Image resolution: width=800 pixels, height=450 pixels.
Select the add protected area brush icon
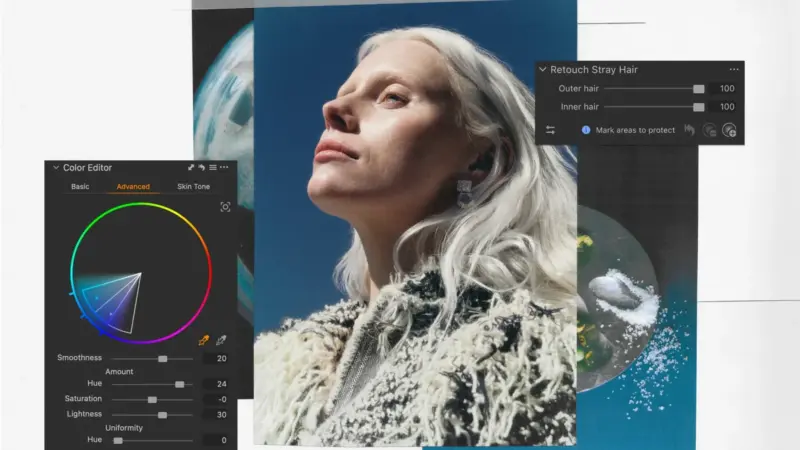[729, 130]
